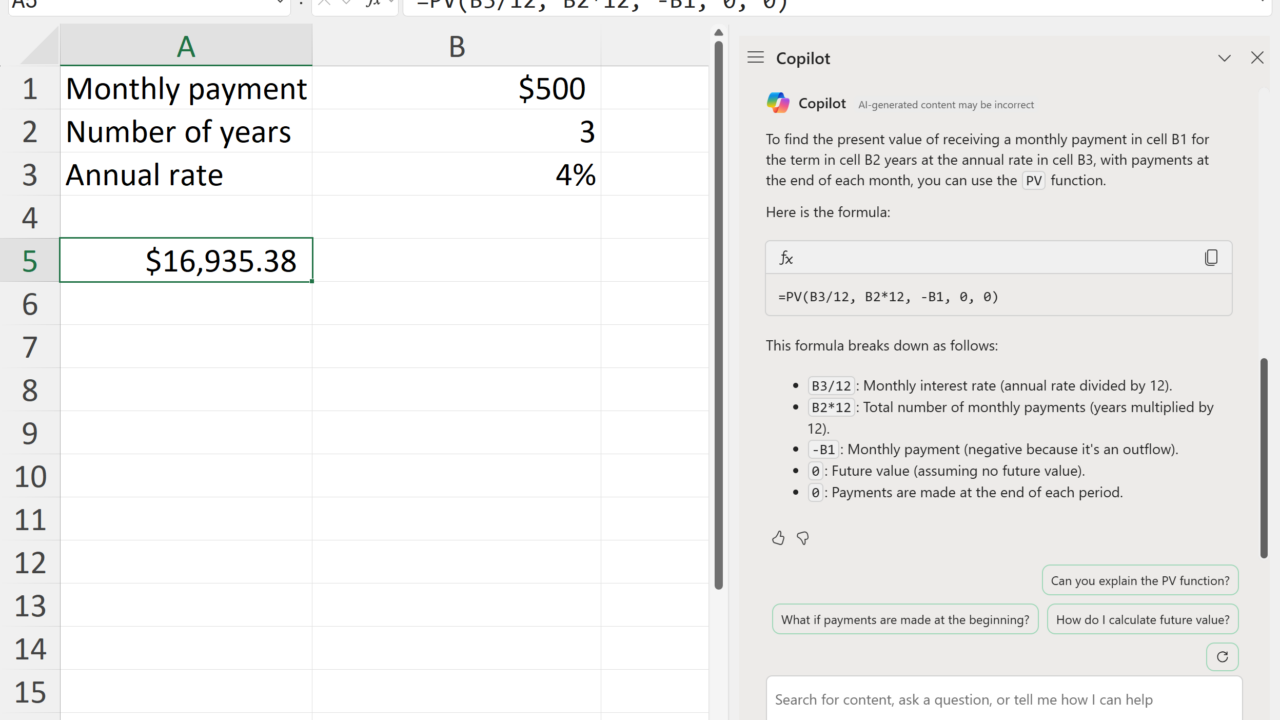Select the cell showing $500

coord(456,88)
